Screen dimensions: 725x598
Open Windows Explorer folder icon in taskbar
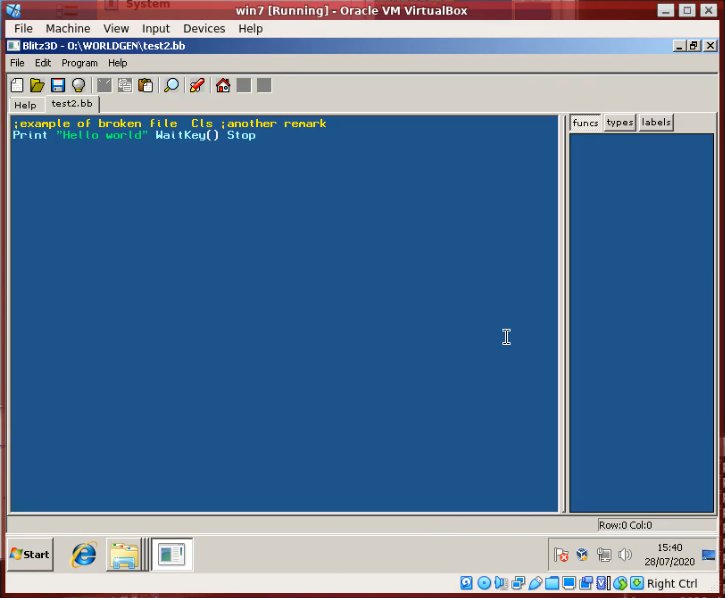123,555
